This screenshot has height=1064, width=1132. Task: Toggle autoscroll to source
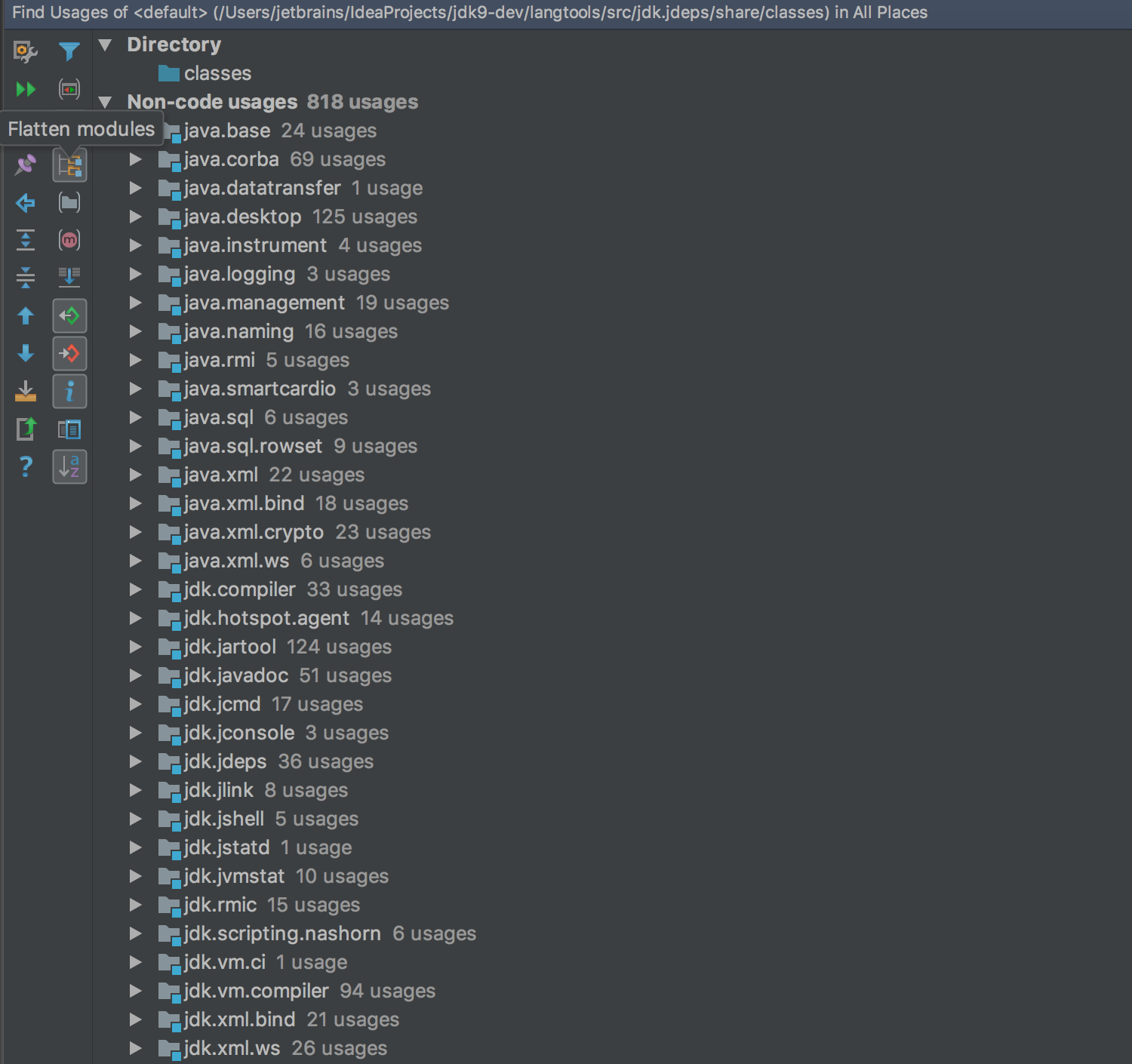tap(69, 278)
